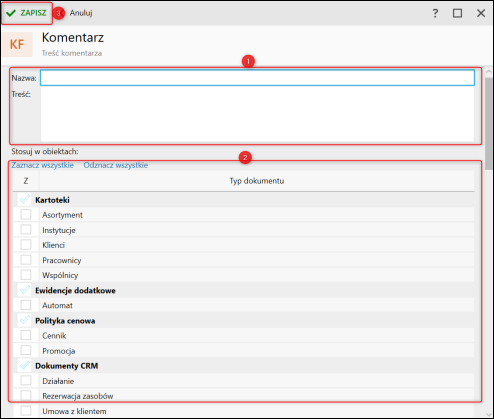Screen dimensions: 494x419
Task: Select the Dokumenty CRM row label
Action: pyautogui.click(x=67, y=366)
